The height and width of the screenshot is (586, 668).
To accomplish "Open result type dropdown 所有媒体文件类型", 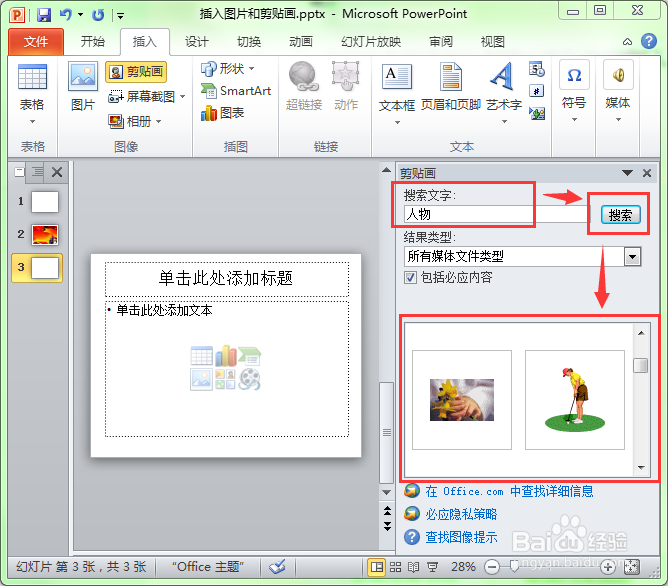I will tap(633, 257).
